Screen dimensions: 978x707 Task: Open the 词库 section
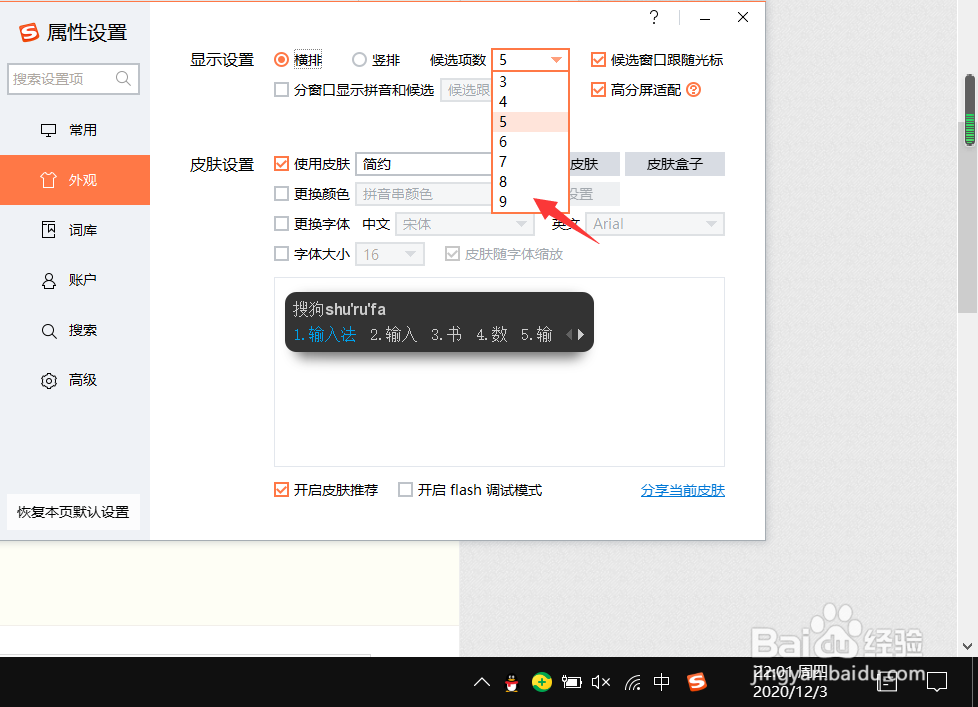coord(74,230)
